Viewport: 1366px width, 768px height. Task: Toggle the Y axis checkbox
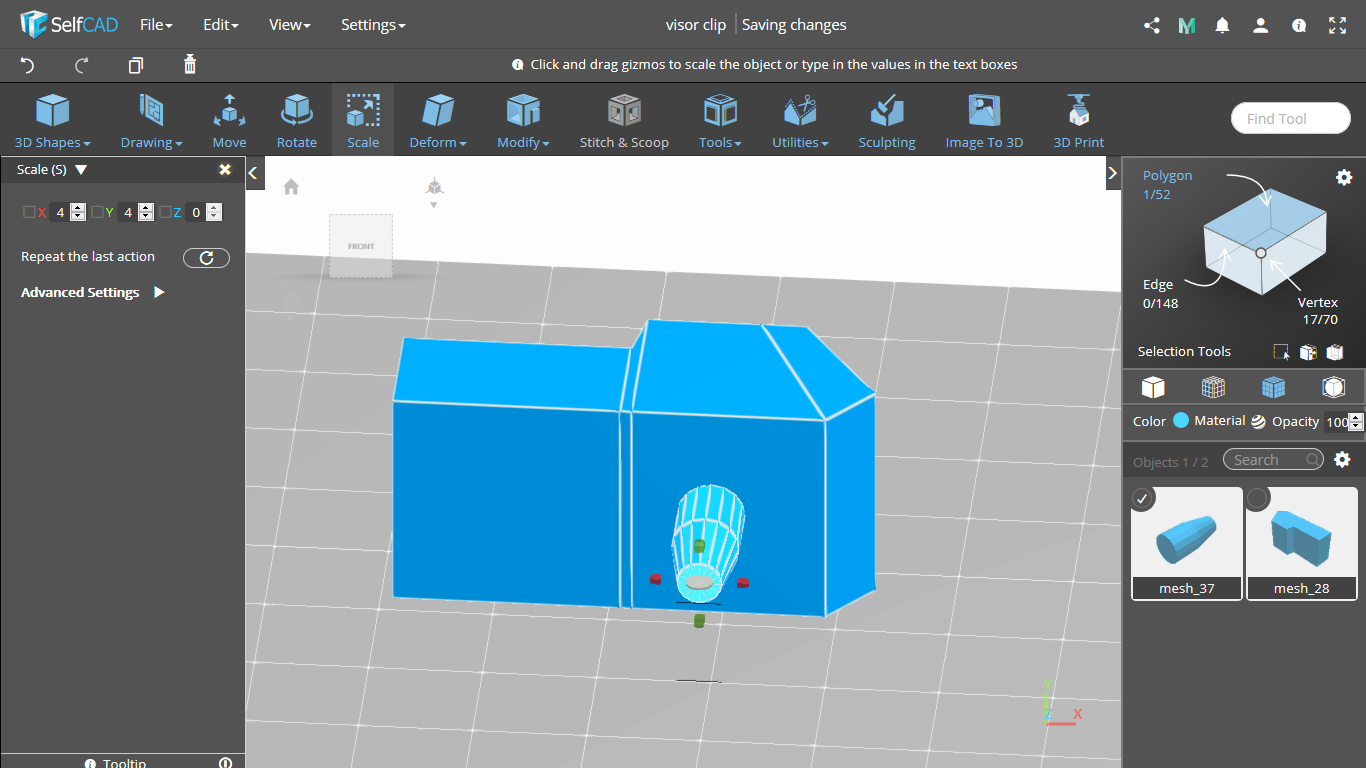(97, 212)
